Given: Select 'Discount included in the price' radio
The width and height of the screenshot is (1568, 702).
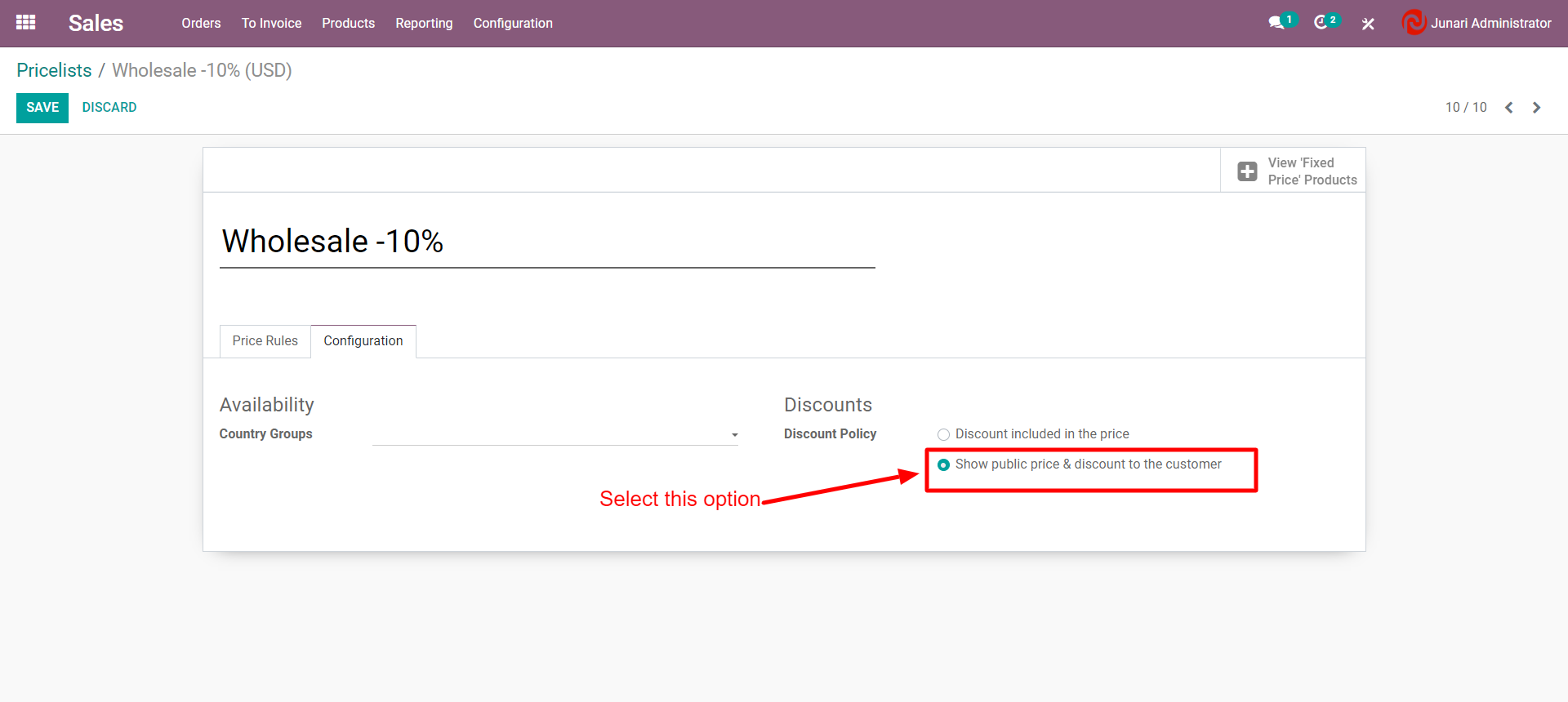Looking at the screenshot, I should click(944, 434).
